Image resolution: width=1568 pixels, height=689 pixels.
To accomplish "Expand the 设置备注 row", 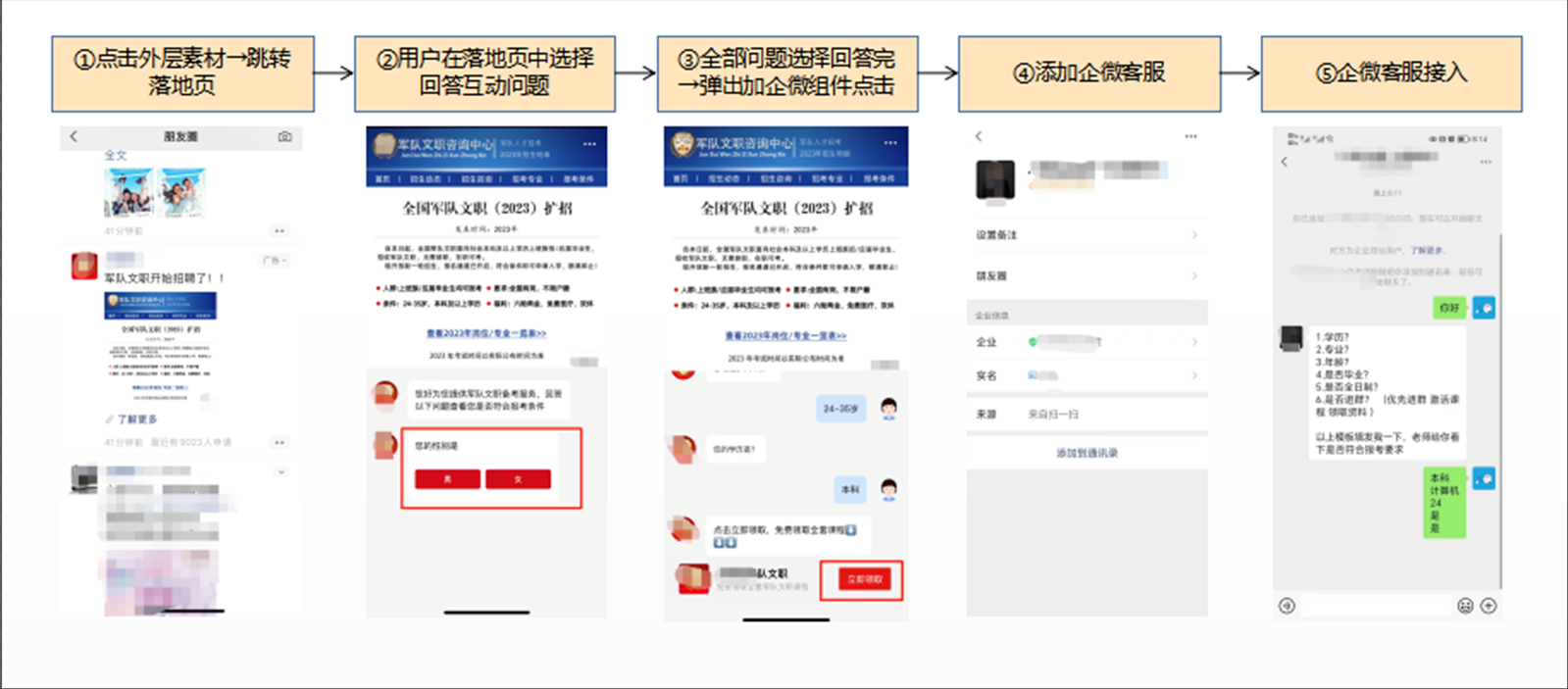I will (1087, 235).
